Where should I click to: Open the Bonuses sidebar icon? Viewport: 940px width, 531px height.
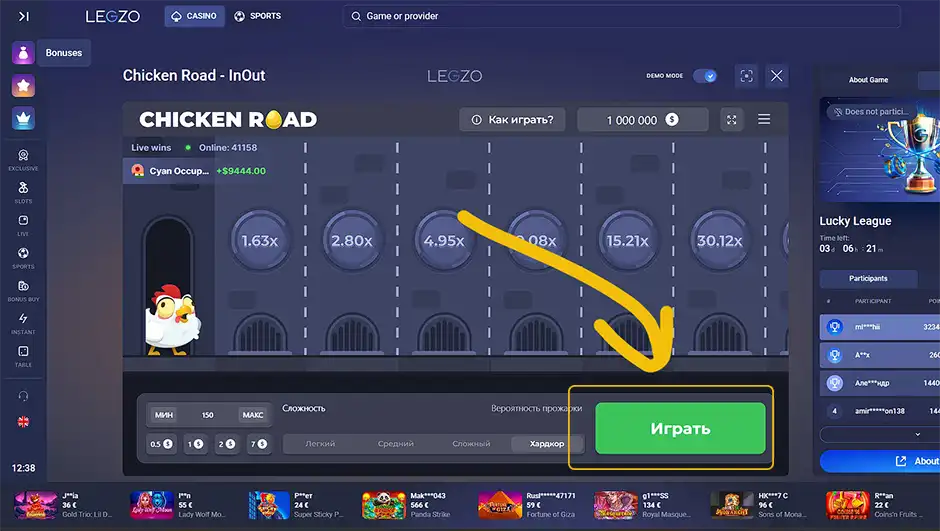[x=23, y=53]
